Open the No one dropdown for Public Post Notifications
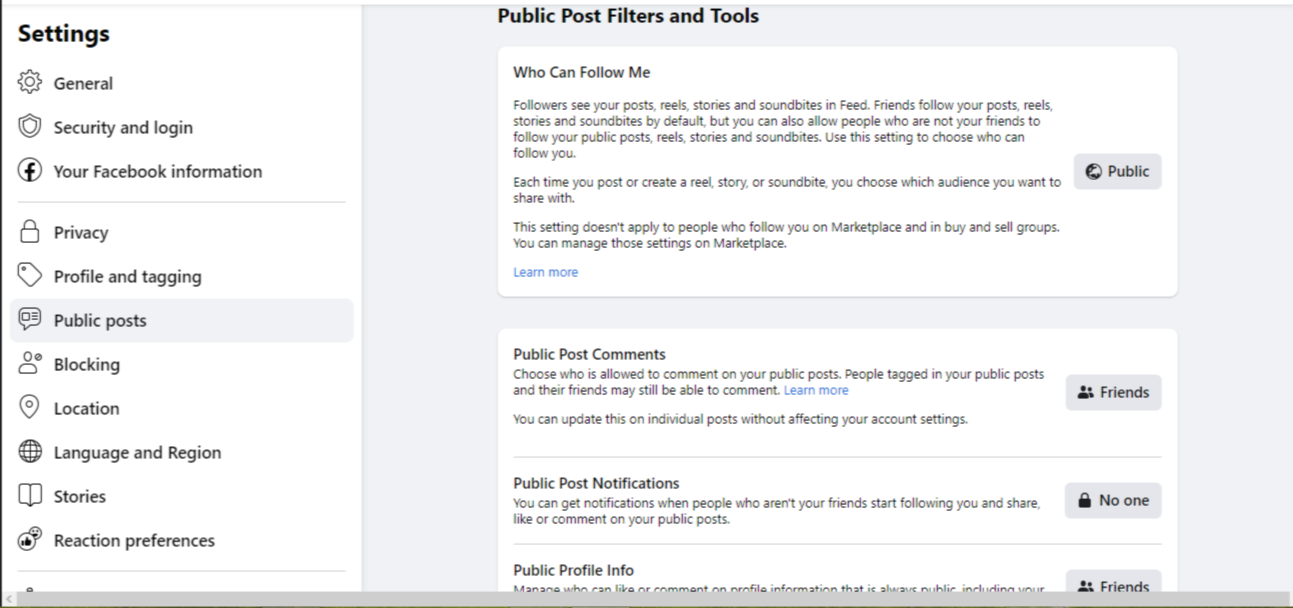 pos(1113,500)
